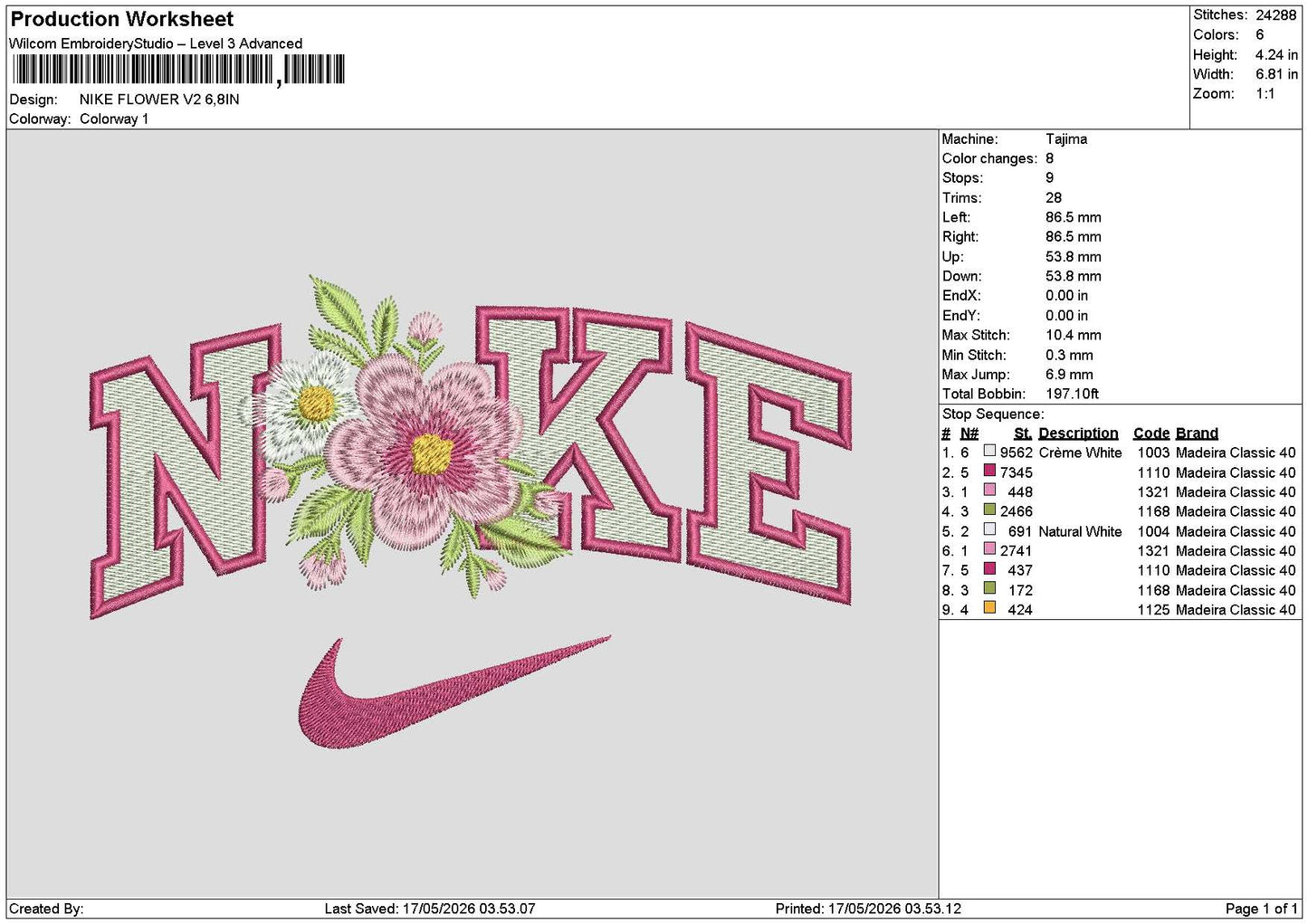Click the Natural White swatch in row 5
The height and width of the screenshot is (924, 1308).
[989, 529]
